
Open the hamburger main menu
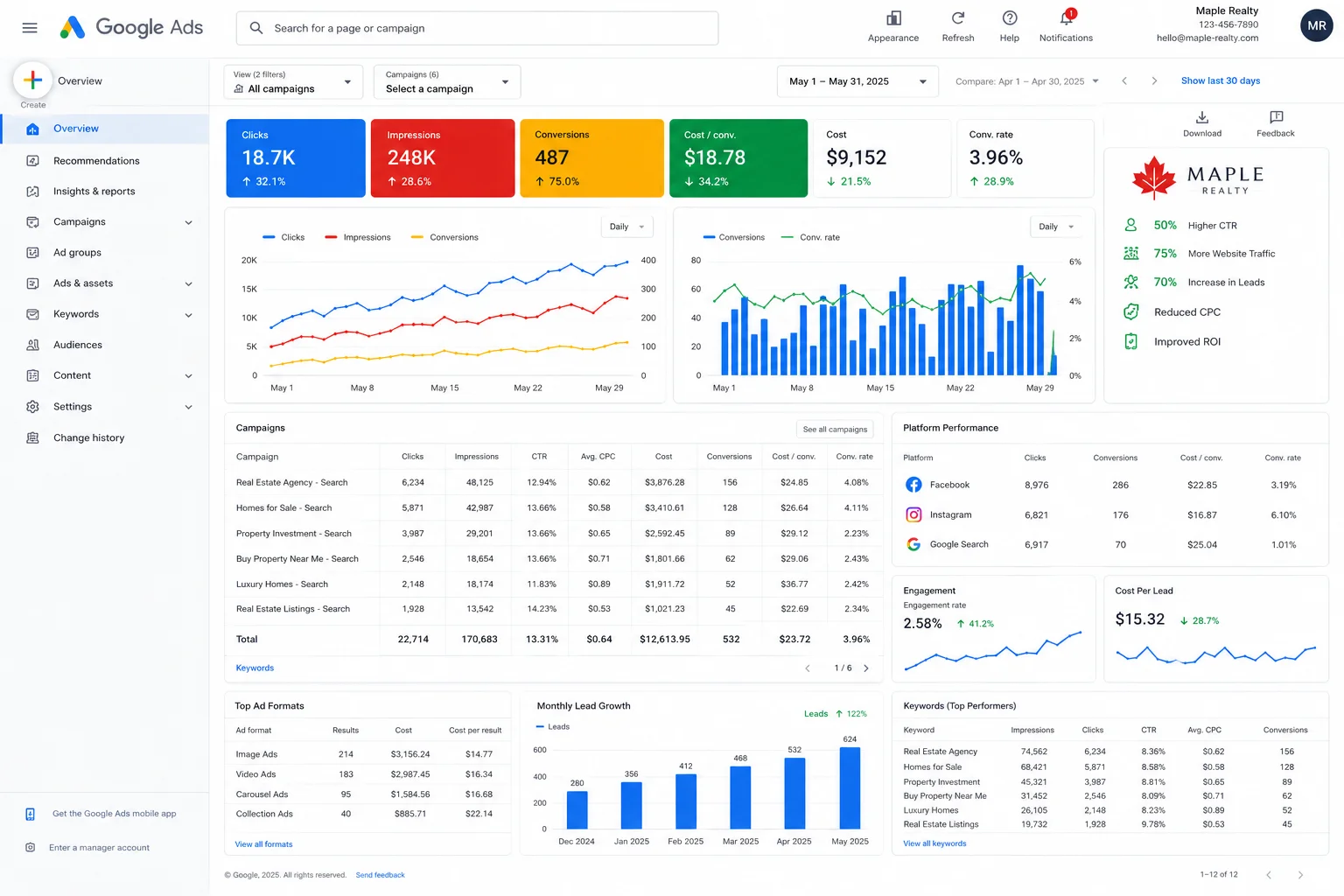[x=30, y=28]
